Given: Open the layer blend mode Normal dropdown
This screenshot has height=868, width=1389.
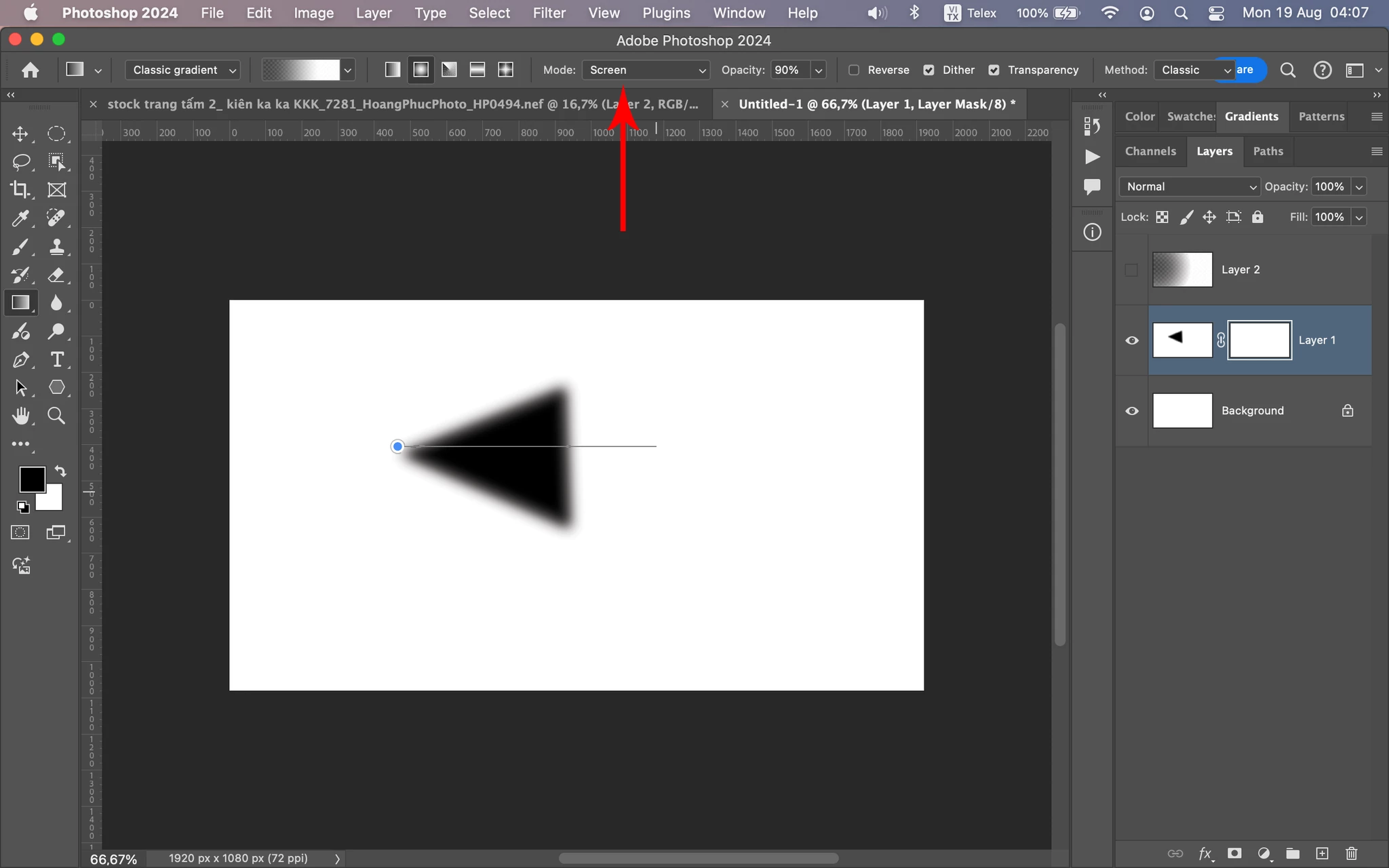Looking at the screenshot, I should coord(1190,186).
